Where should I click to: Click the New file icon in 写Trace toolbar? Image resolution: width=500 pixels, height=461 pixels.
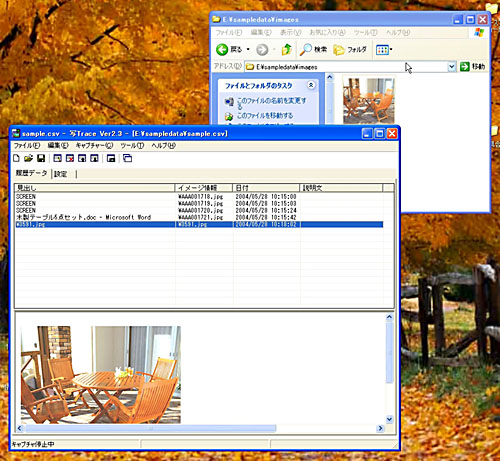(x=16, y=158)
